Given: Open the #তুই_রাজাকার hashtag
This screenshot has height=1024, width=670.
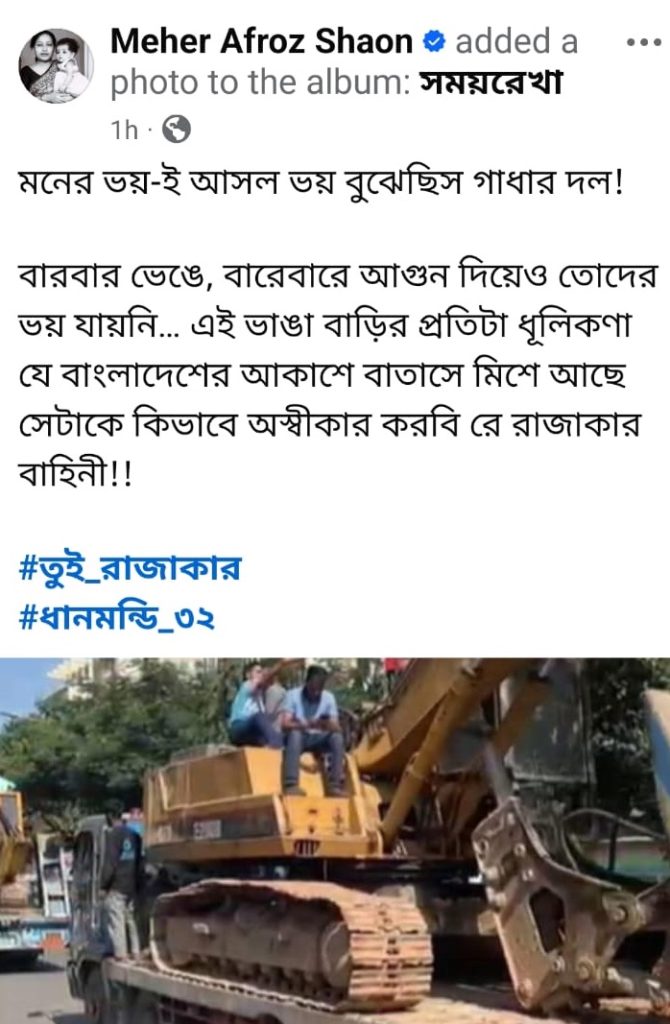Looking at the screenshot, I should [131, 567].
